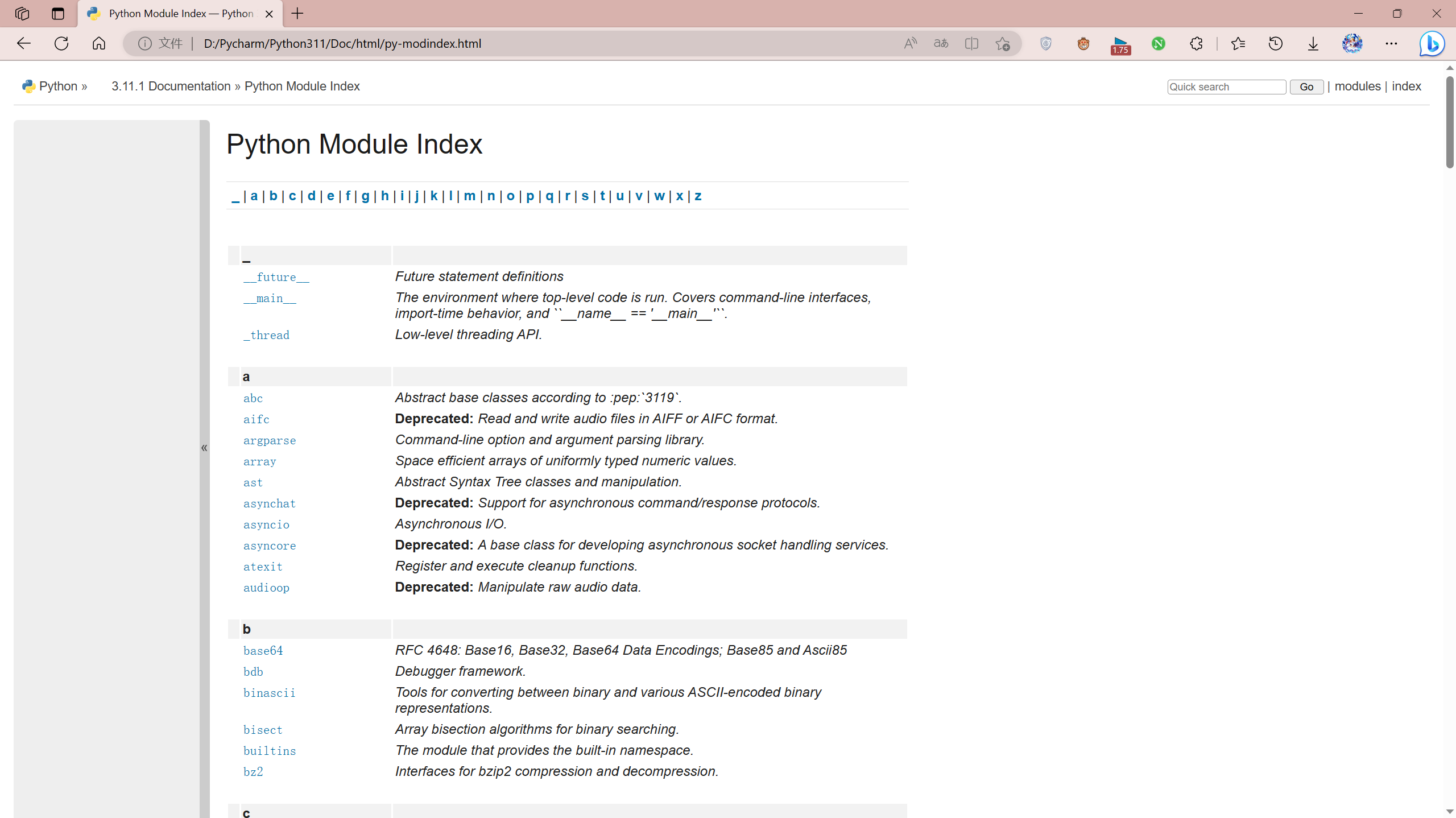The image size is (1456, 818).
Task: Open the Settings and more ellipsis menu
Action: (x=1391, y=43)
